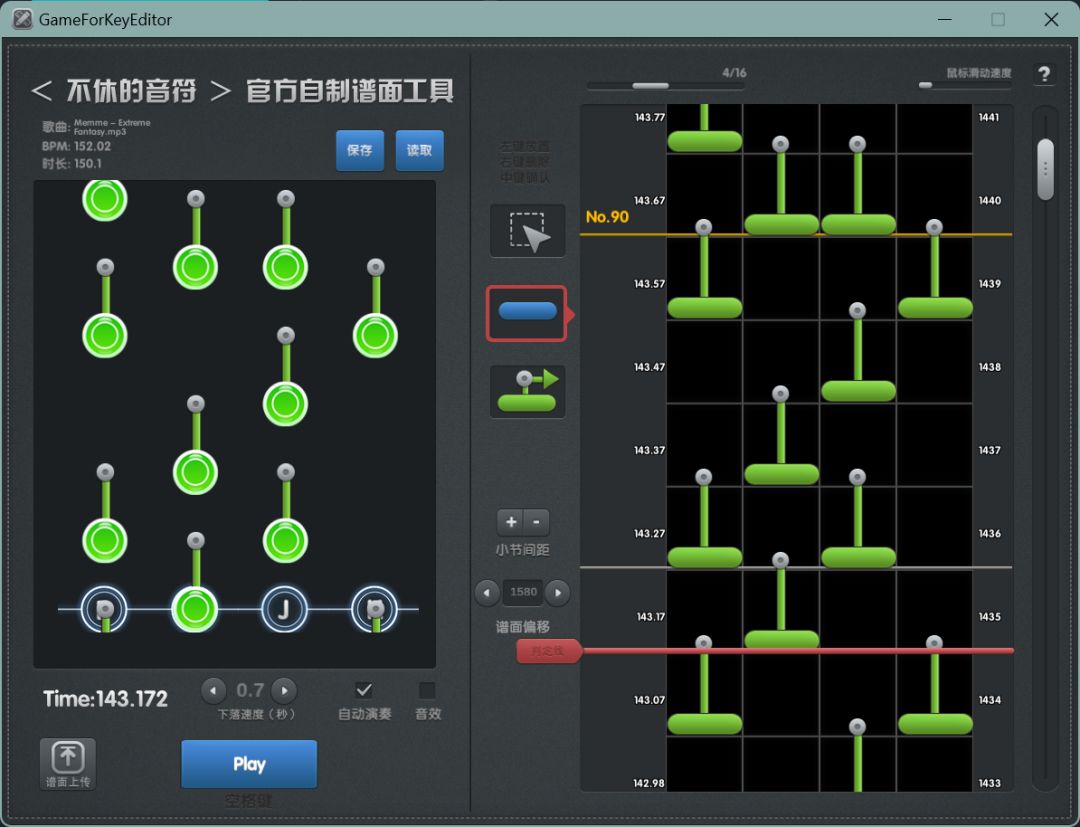Viewport: 1080px width, 827px height.
Task: Click the J key circle on judgment line
Action: tap(284, 608)
